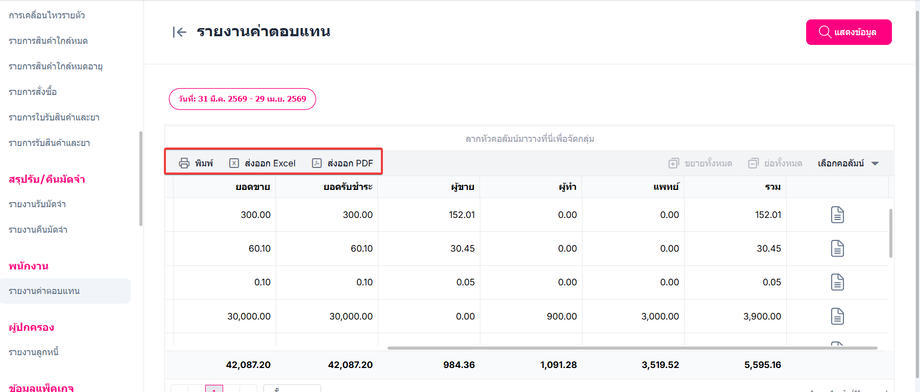Open การเคลื่อนไหวรายตัว in the sidebar
Image resolution: width=920 pixels, height=392 pixels.
click(x=47, y=15)
